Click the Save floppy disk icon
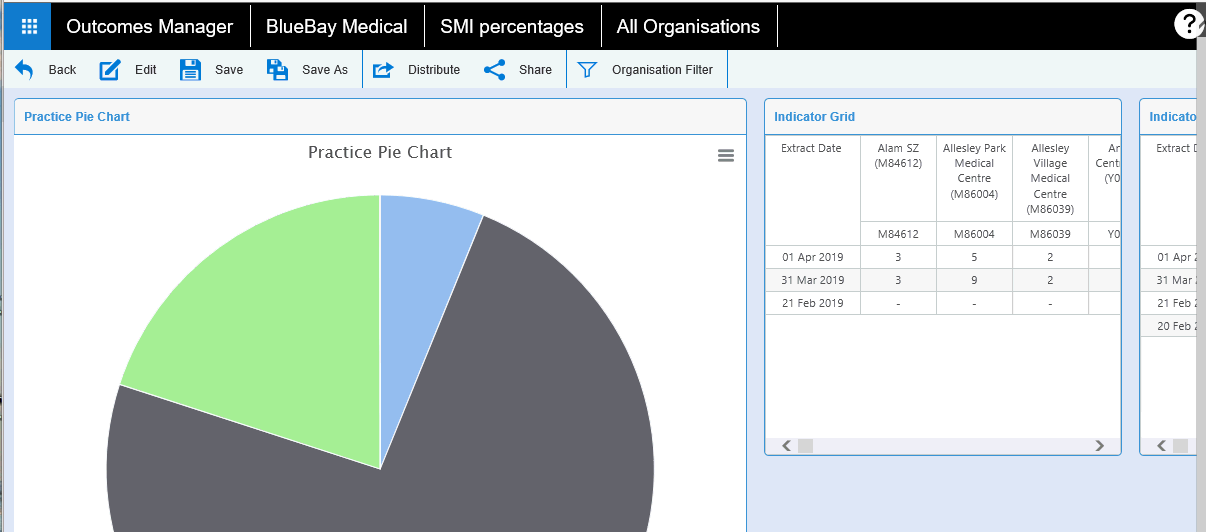1206x532 pixels. coord(191,70)
